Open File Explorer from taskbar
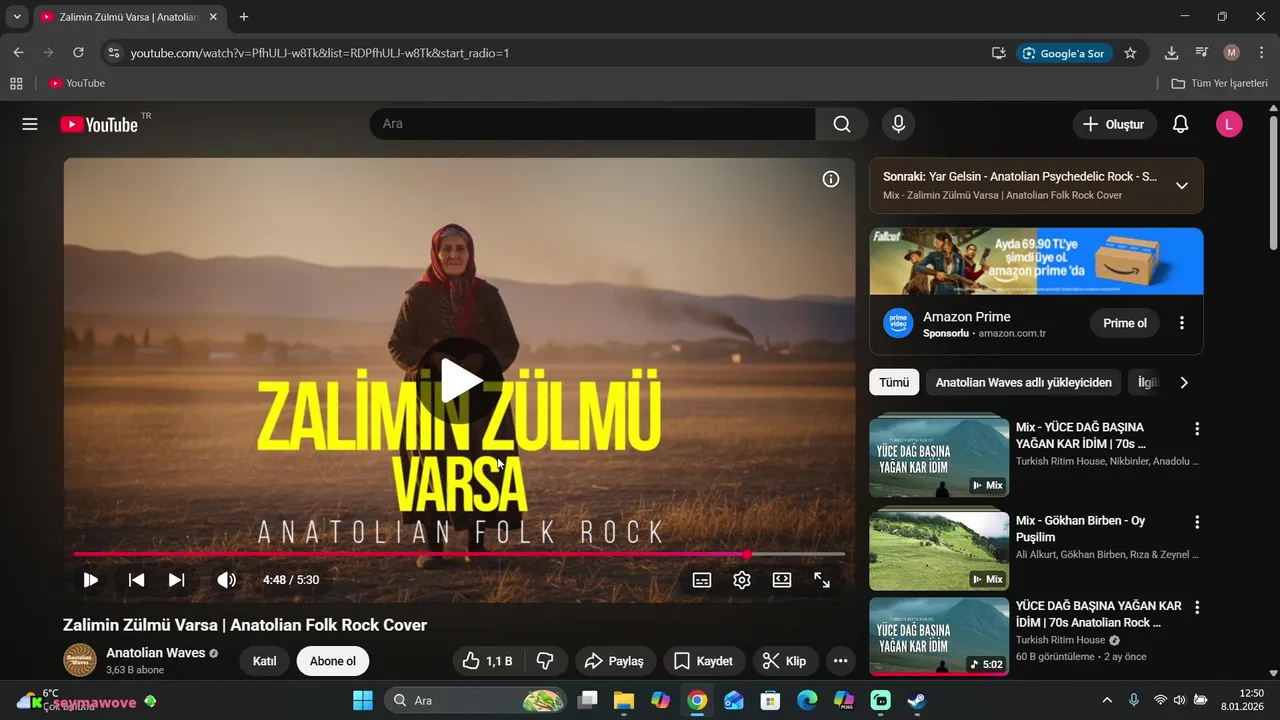1280x720 pixels. pos(624,700)
